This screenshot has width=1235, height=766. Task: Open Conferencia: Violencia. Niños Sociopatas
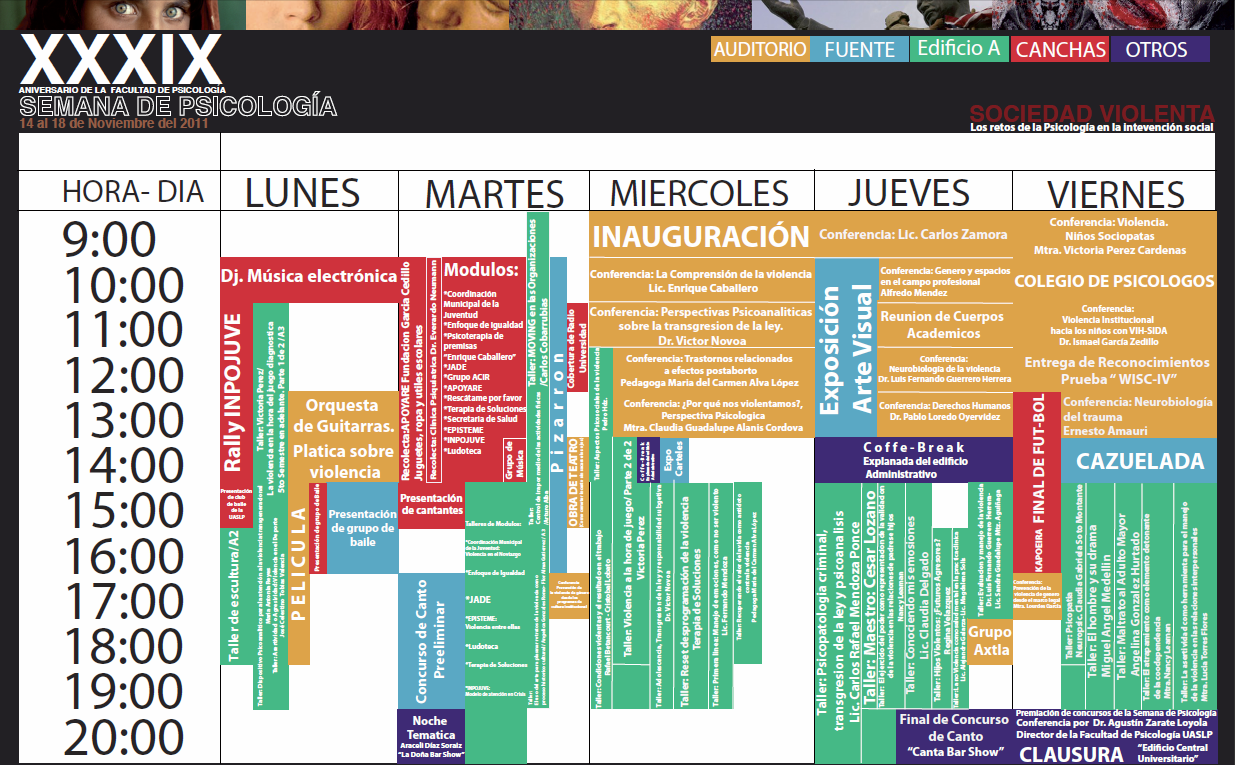pos(1116,236)
